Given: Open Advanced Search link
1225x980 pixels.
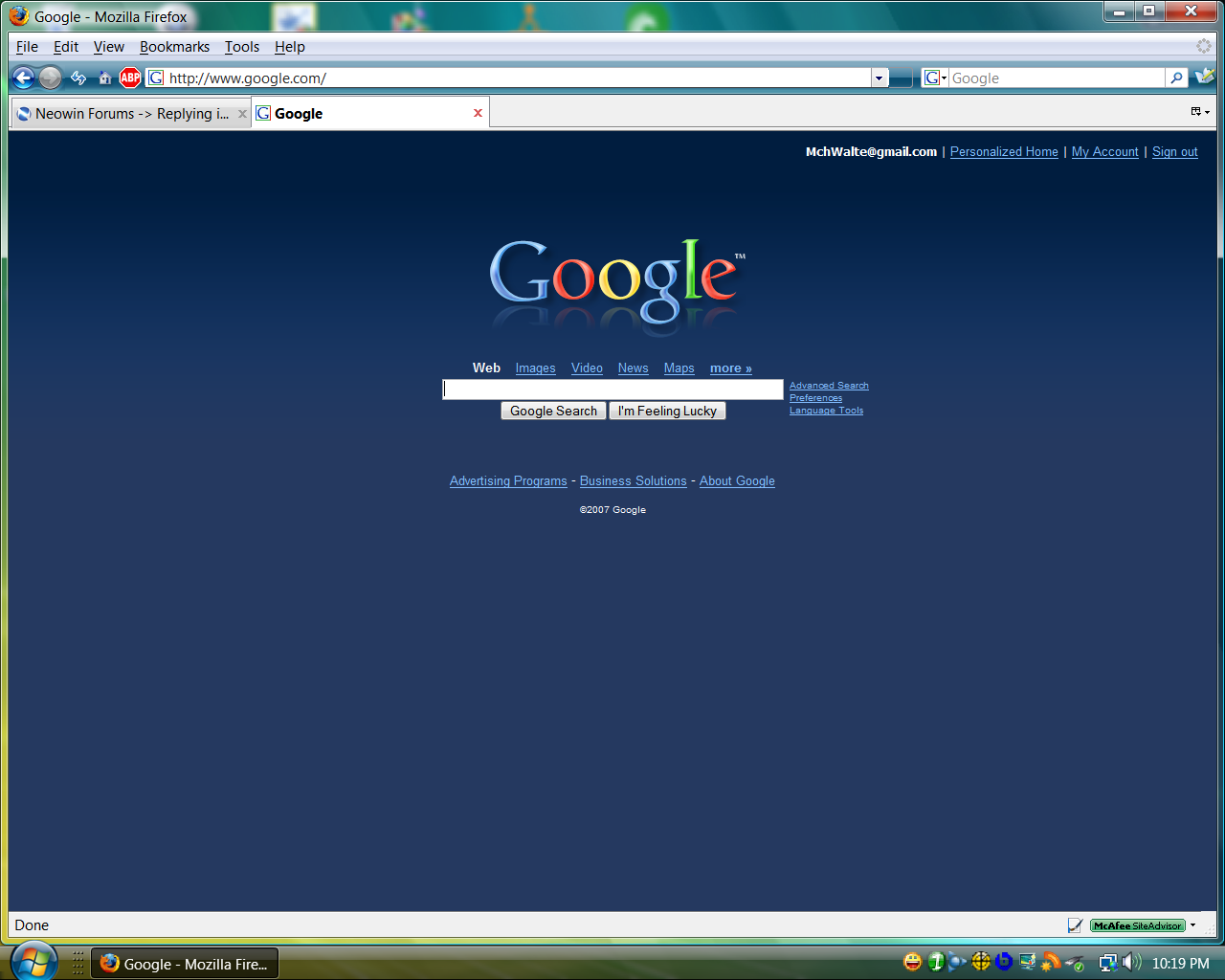Looking at the screenshot, I should tap(829, 386).
